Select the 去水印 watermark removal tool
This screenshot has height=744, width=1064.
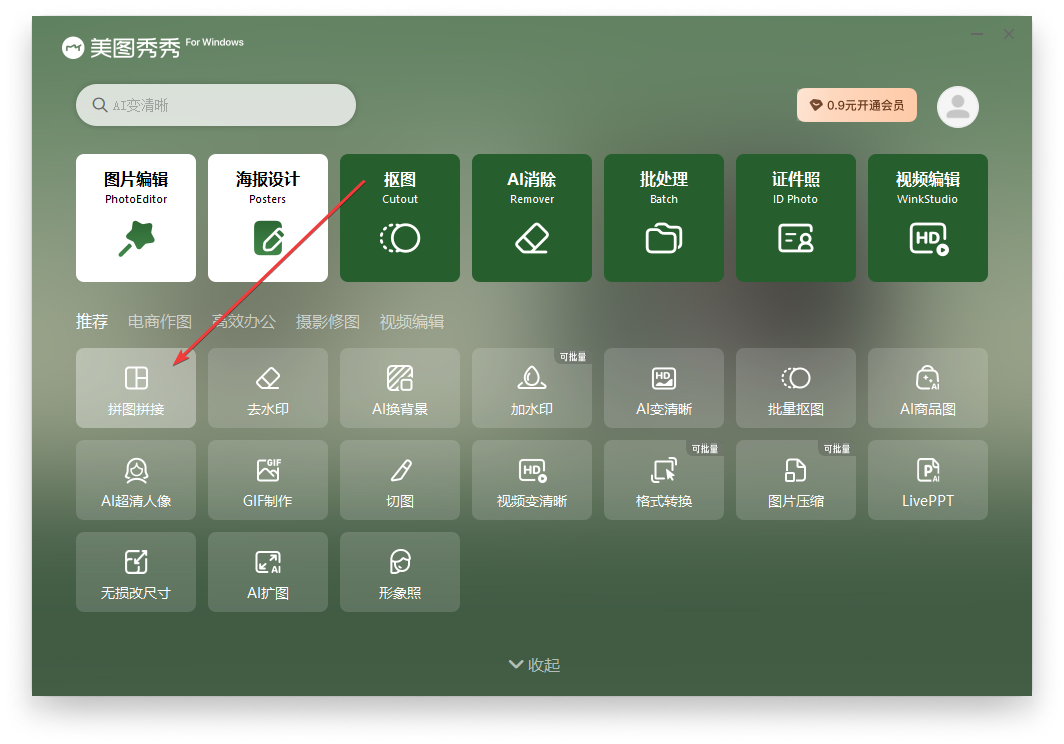coord(267,388)
